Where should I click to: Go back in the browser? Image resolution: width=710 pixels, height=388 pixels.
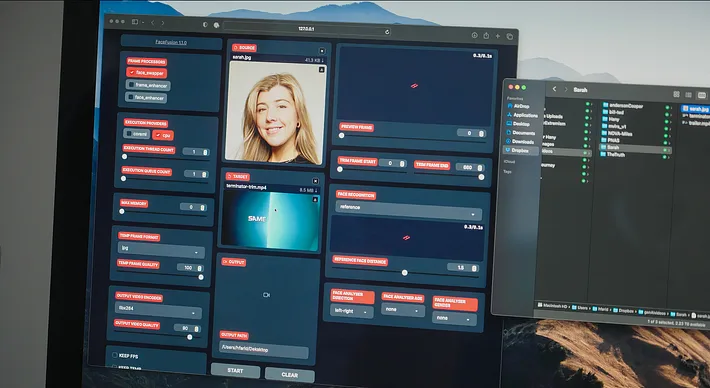(x=153, y=22)
